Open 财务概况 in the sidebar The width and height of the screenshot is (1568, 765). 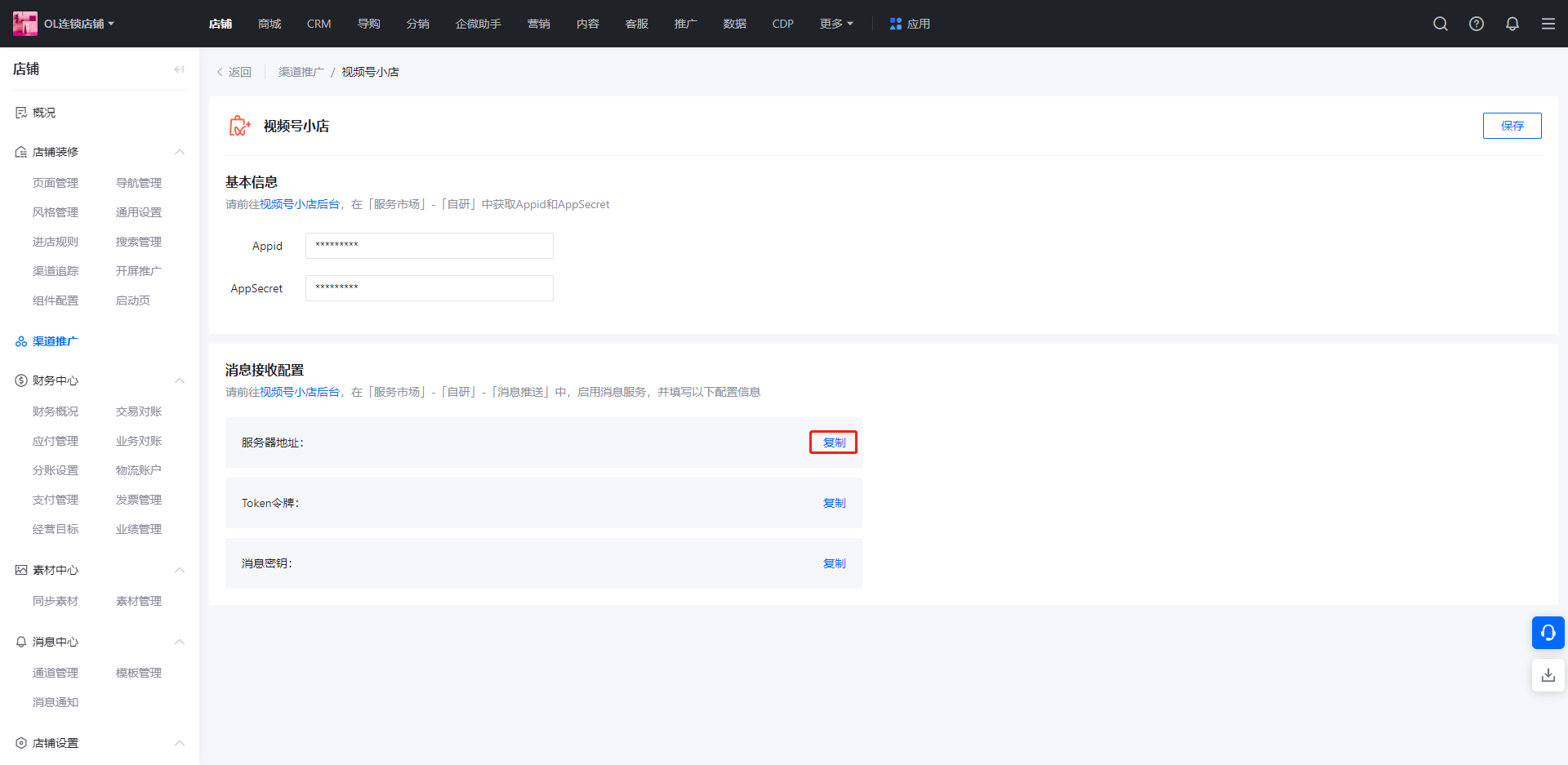pyautogui.click(x=56, y=411)
